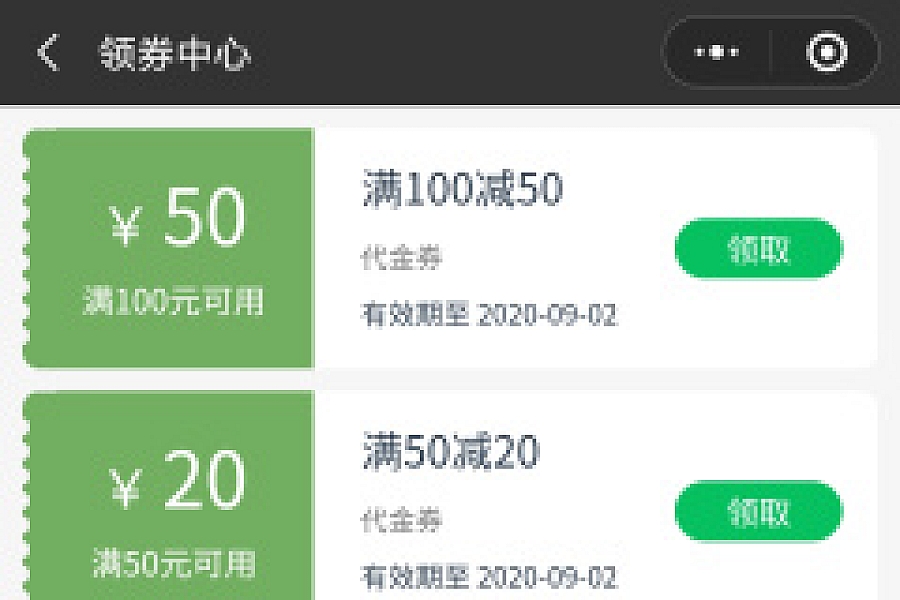Click second coupon's 有效期至 2020-09-02 date
Screen dimensions: 900x600
[x=489, y=577]
